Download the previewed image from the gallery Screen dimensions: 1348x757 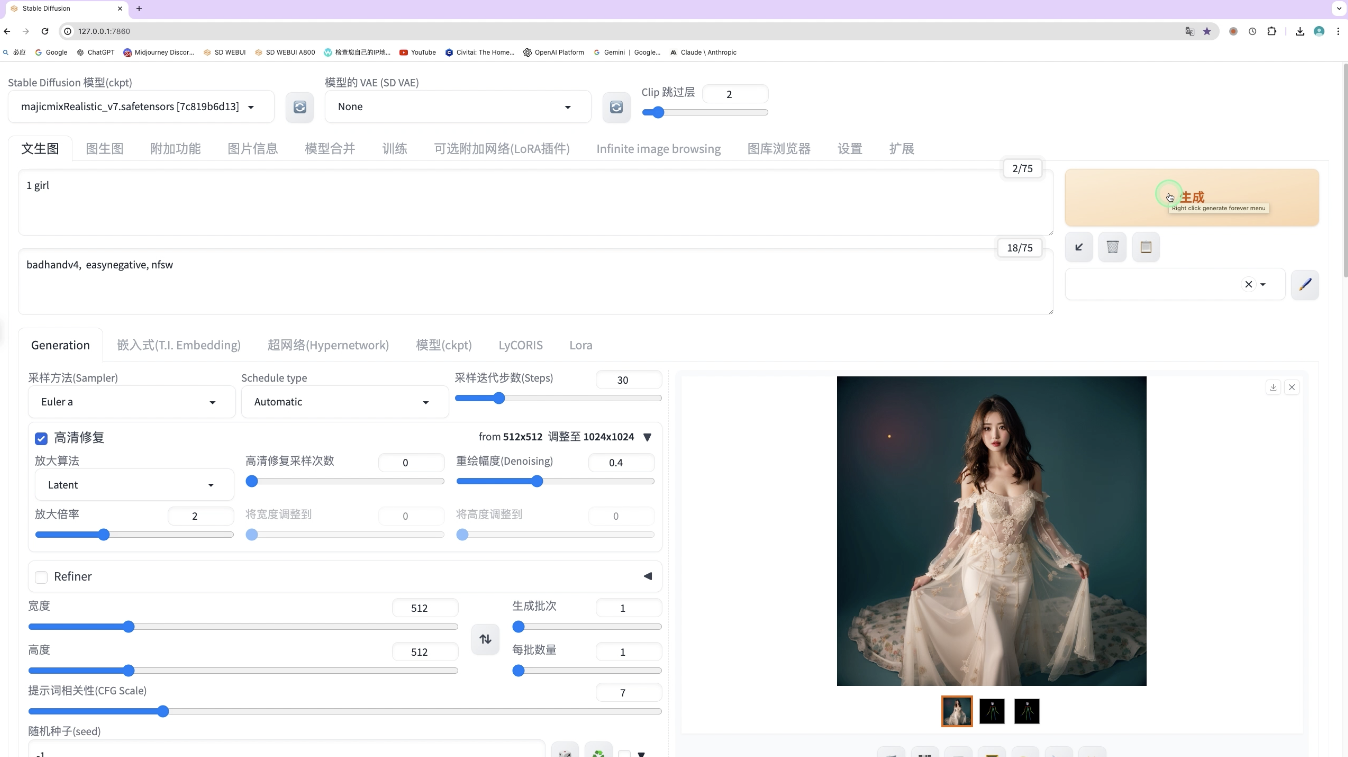click(x=1273, y=387)
